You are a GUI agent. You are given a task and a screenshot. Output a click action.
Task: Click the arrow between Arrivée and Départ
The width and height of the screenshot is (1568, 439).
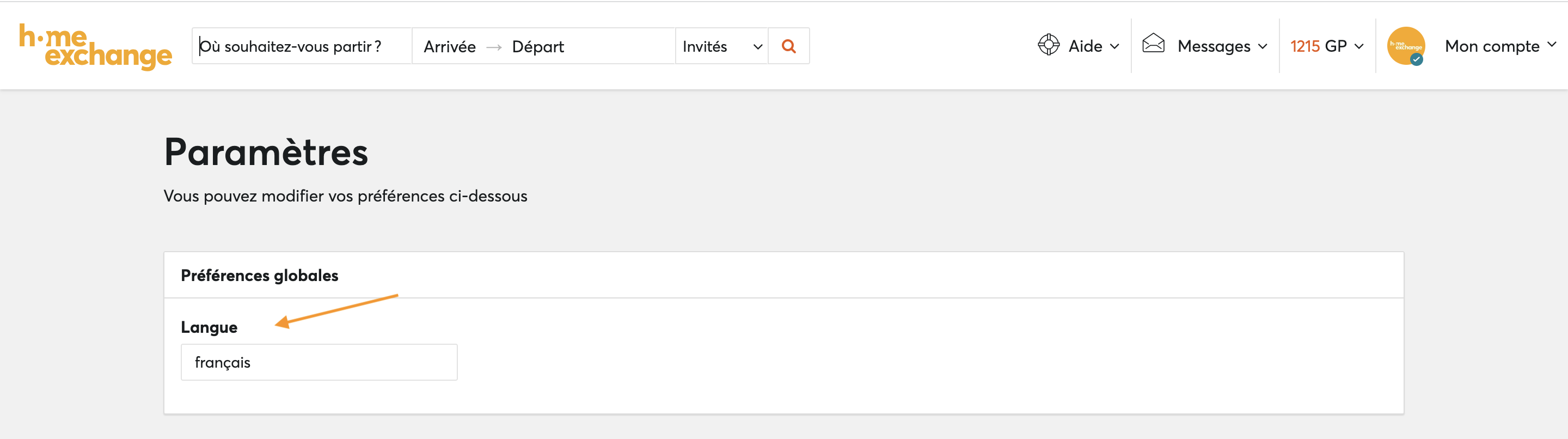(x=494, y=47)
